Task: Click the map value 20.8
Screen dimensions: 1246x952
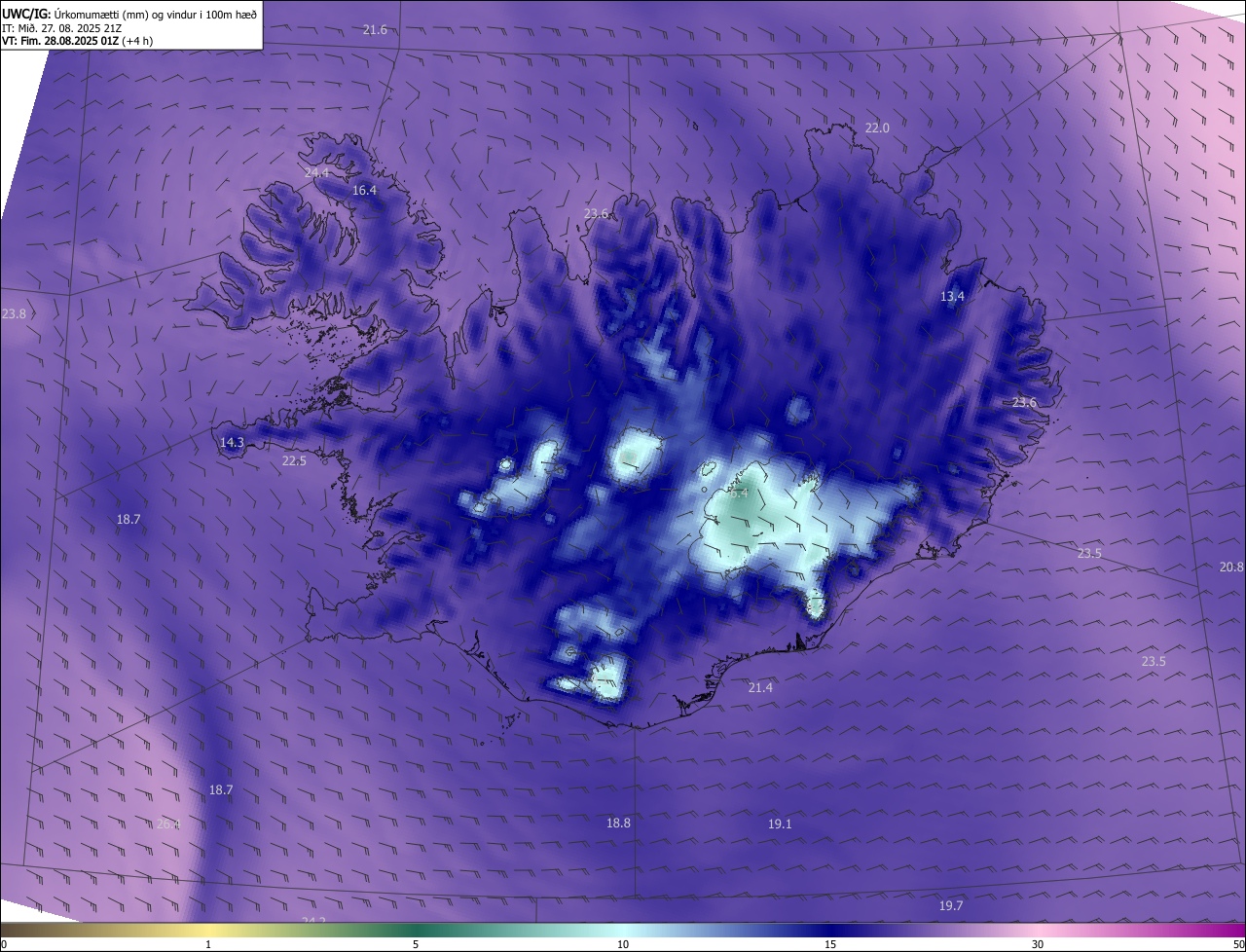Action: point(1231,568)
